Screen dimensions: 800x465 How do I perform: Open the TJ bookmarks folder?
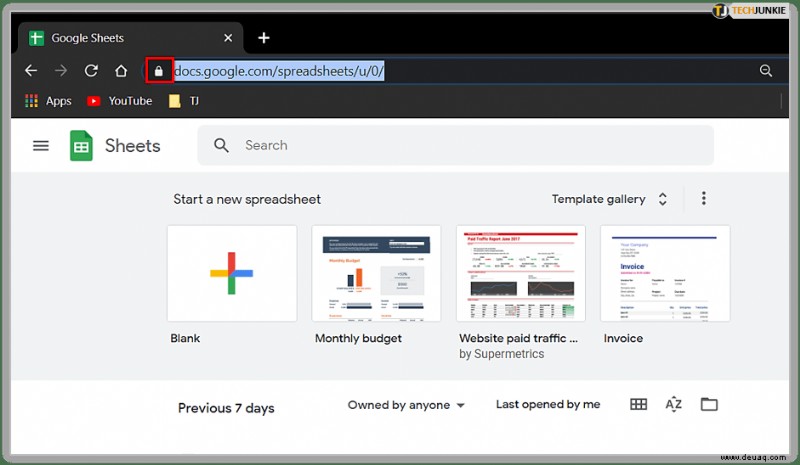click(184, 101)
